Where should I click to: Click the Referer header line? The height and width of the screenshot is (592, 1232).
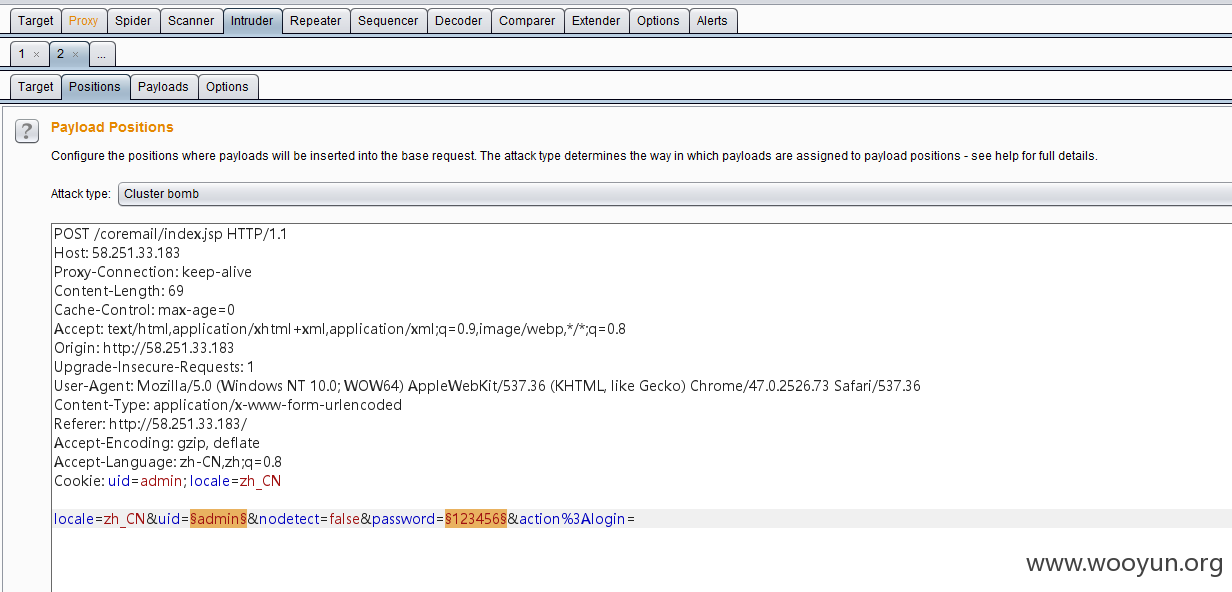pyautogui.click(x=150, y=424)
